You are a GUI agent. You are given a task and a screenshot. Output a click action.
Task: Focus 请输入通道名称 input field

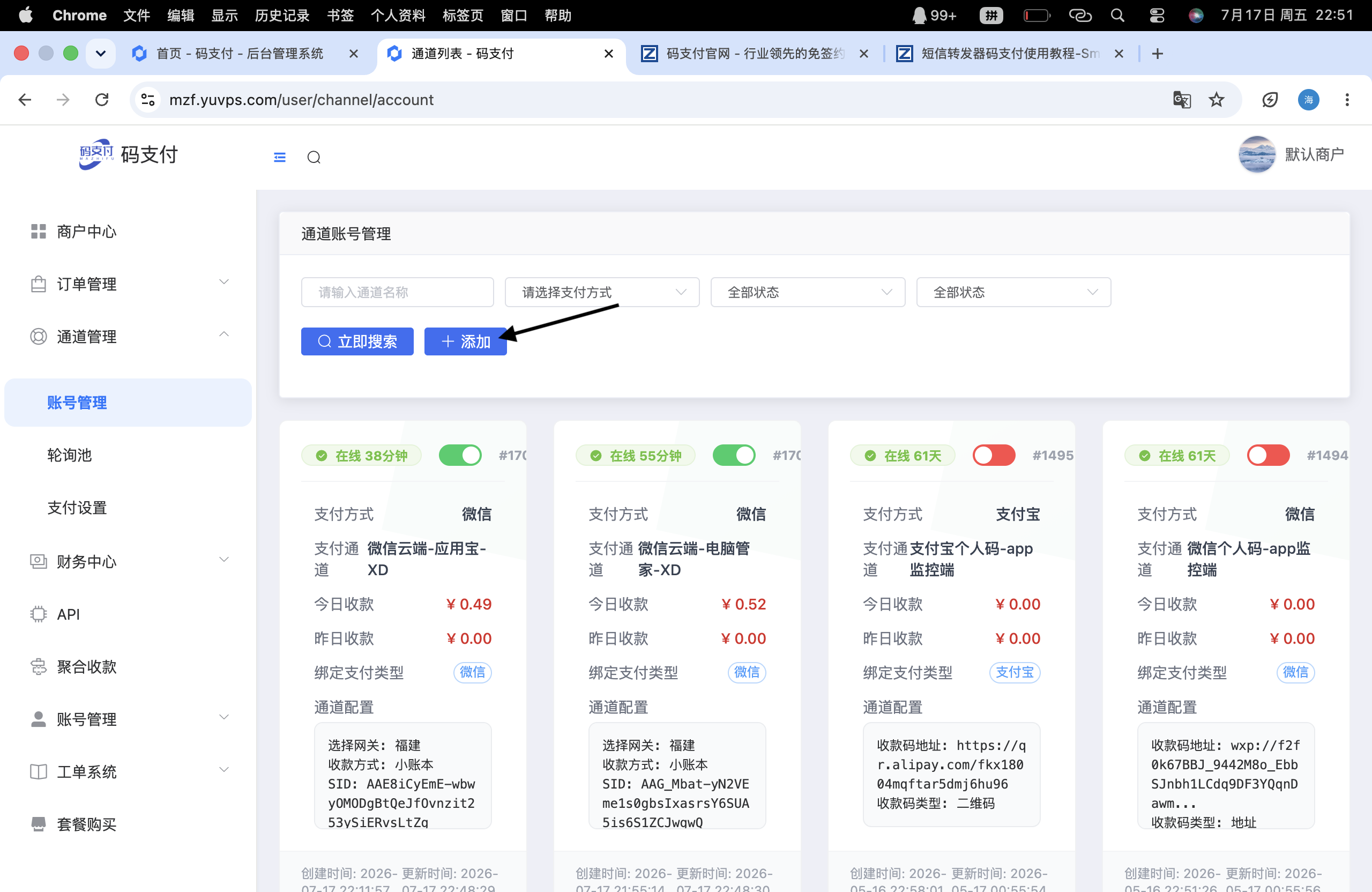(x=397, y=292)
